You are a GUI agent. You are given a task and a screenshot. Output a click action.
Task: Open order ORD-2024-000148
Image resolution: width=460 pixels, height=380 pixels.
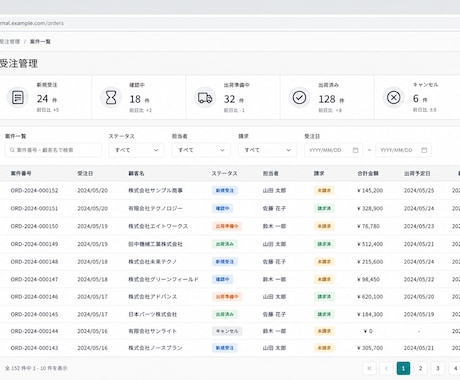[x=34, y=262]
